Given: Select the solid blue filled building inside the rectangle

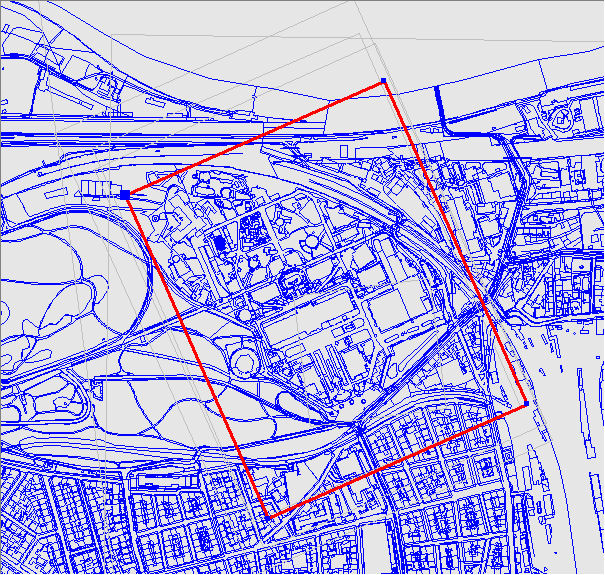Looking at the screenshot, I should pos(220,243).
